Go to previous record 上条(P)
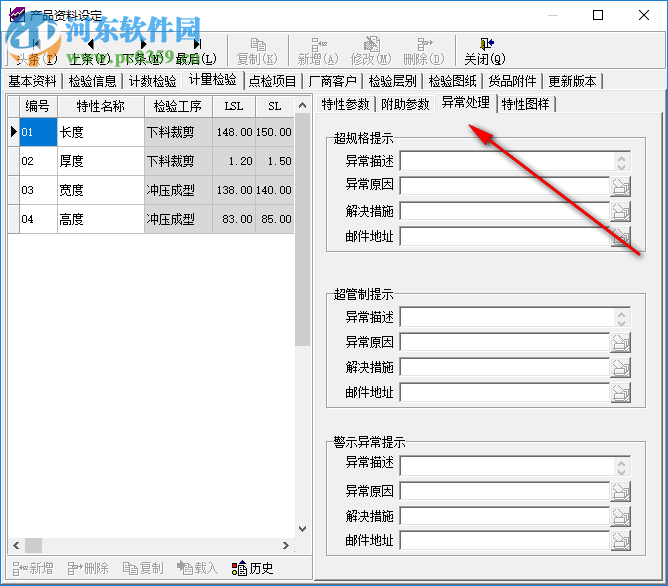Image resolution: width=668 pixels, height=586 pixels. tap(89, 51)
